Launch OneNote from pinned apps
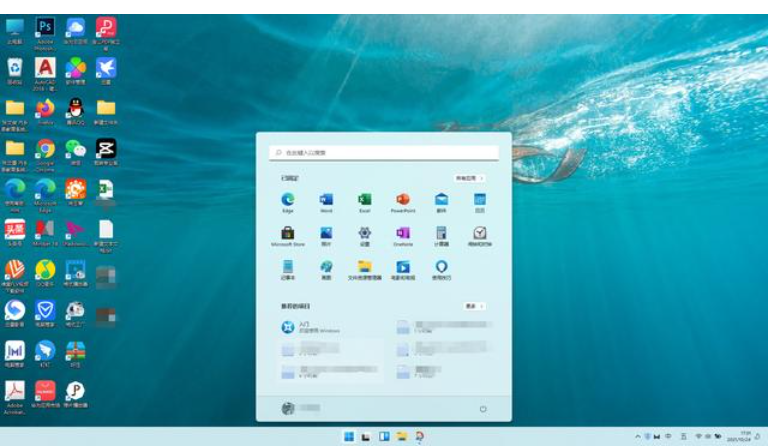 403,236
